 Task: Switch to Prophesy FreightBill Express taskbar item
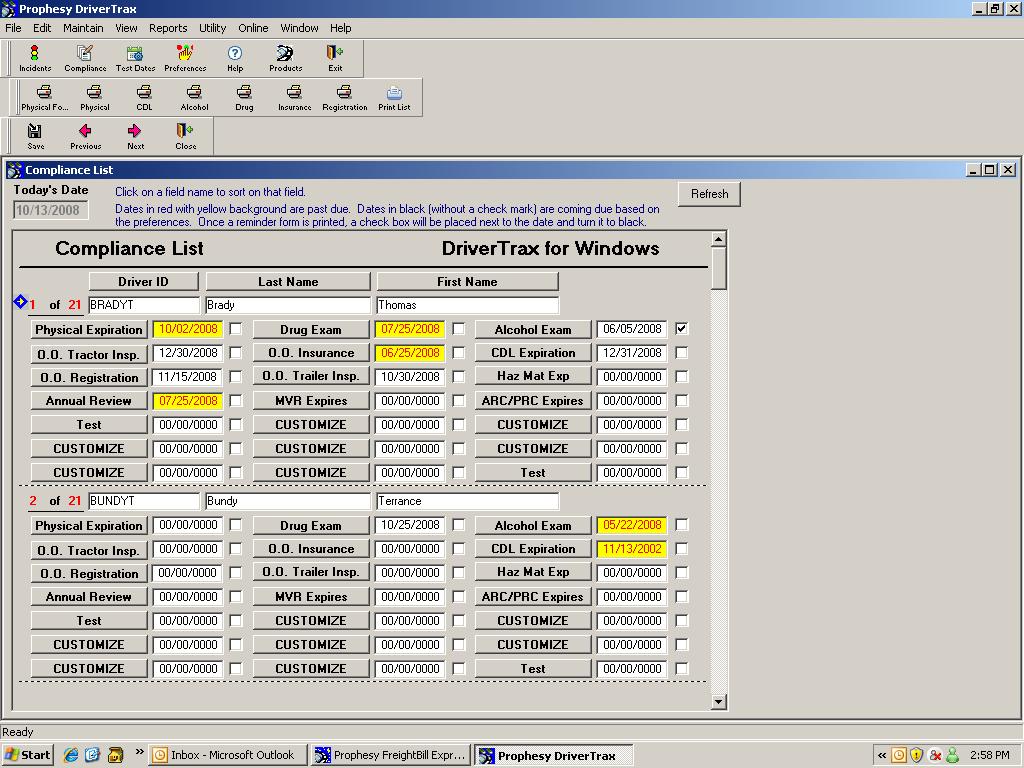click(391, 755)
